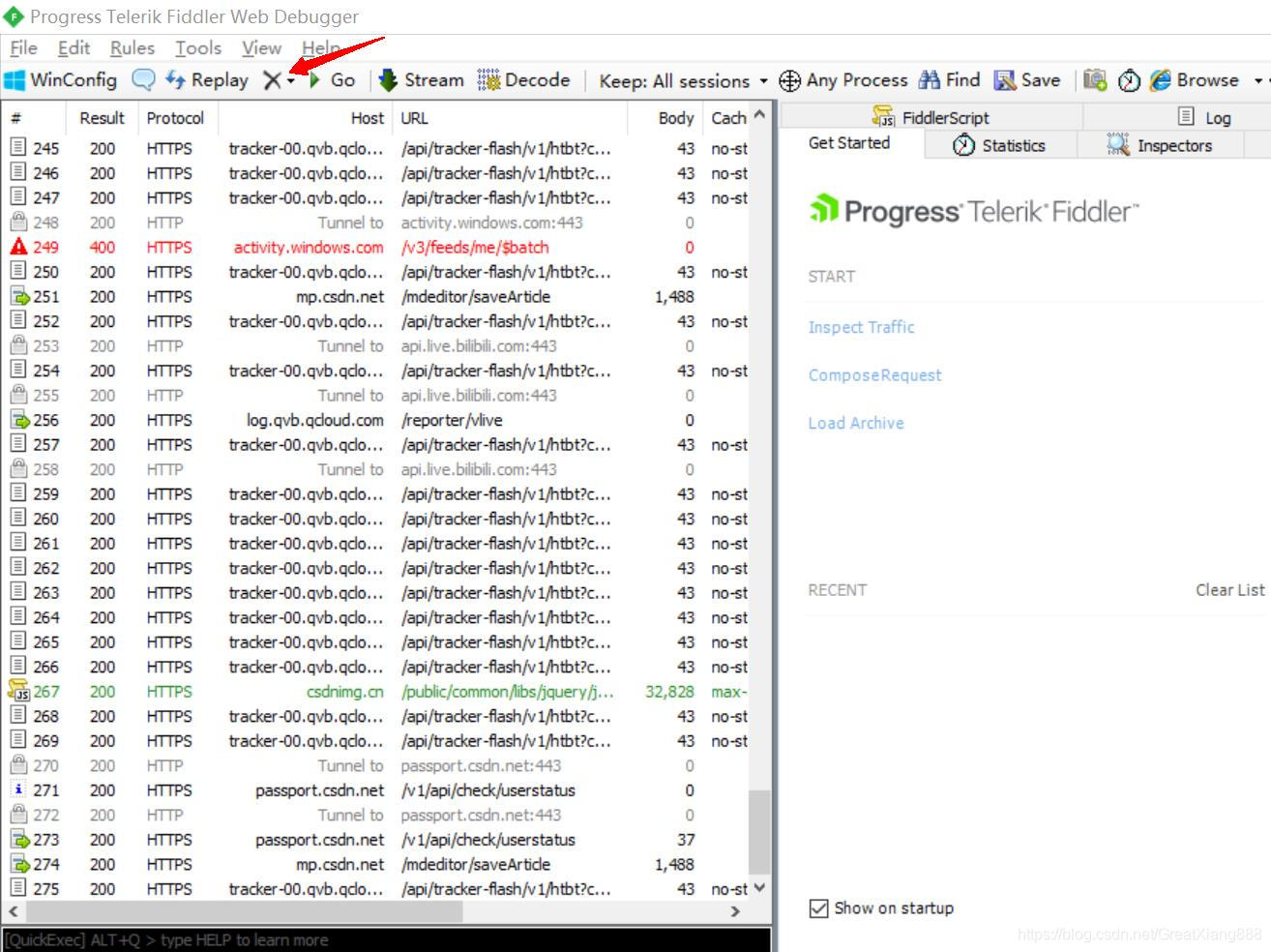
Task: Open the Browse dropdown arrow
Action: click(x=1258, y=81)
